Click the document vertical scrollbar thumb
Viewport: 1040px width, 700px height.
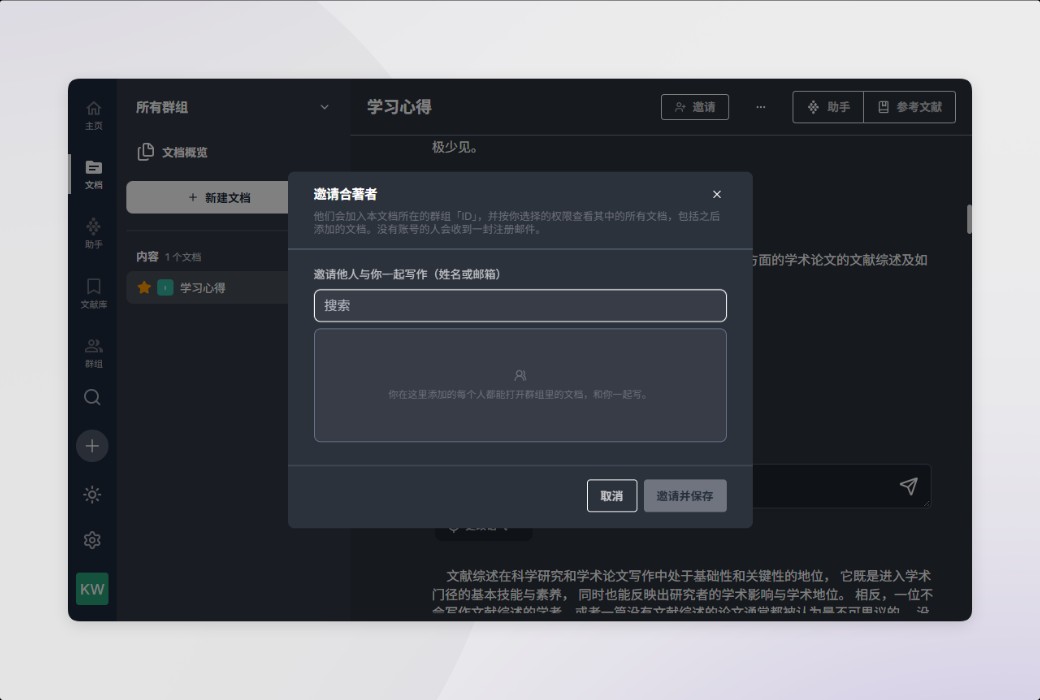click(969, 219)
